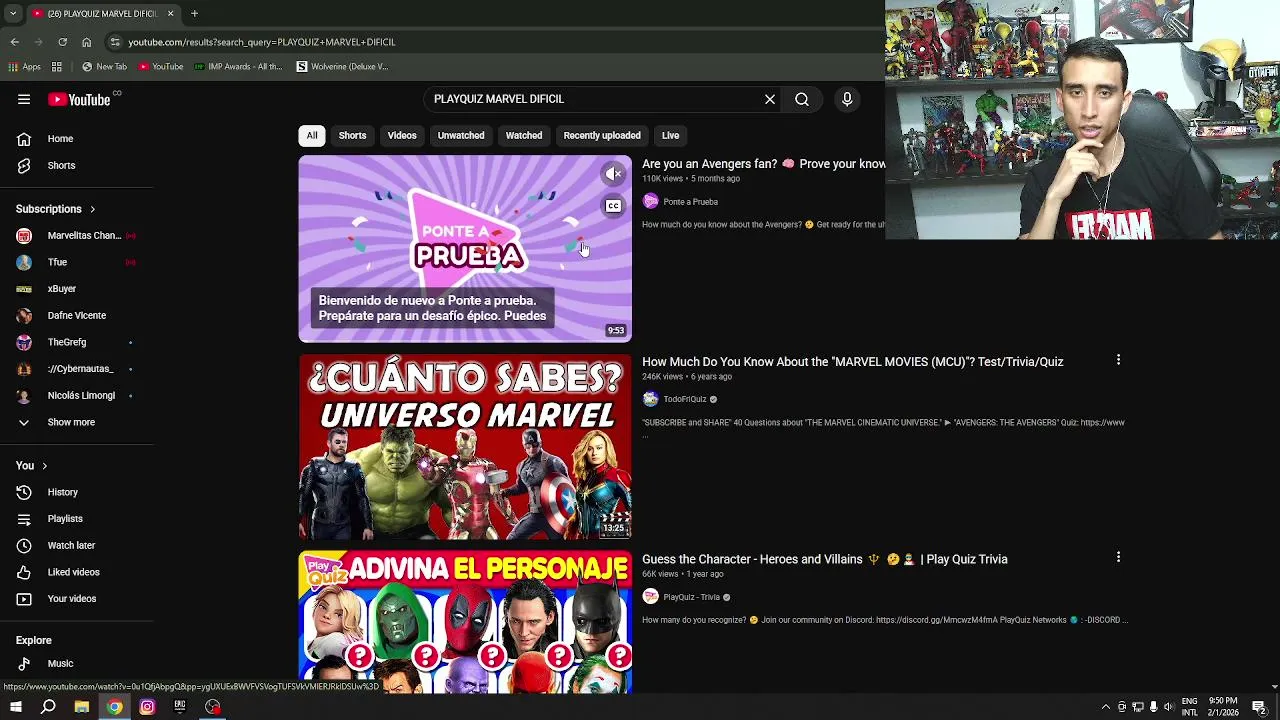Screen dimensions: 1280x720
Task: Open a new browser tab
Action: pyautogui.click(x=194, y=14)
